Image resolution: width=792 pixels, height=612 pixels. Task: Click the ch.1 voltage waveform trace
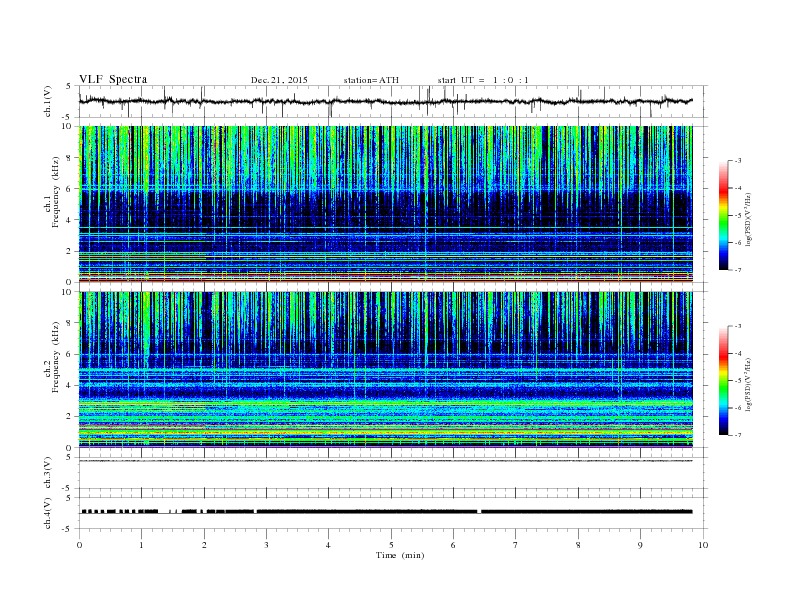[385, 101]
